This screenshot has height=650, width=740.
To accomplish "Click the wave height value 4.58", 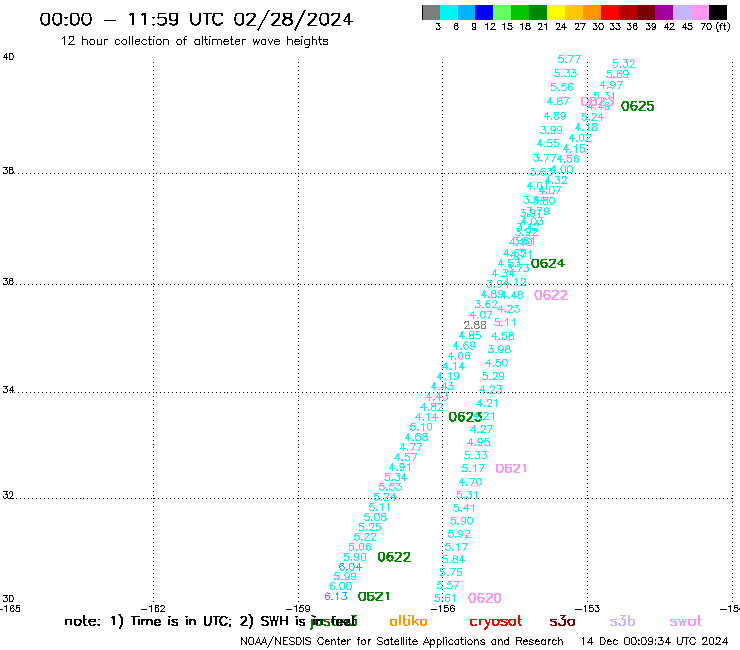I will [502, 337].
